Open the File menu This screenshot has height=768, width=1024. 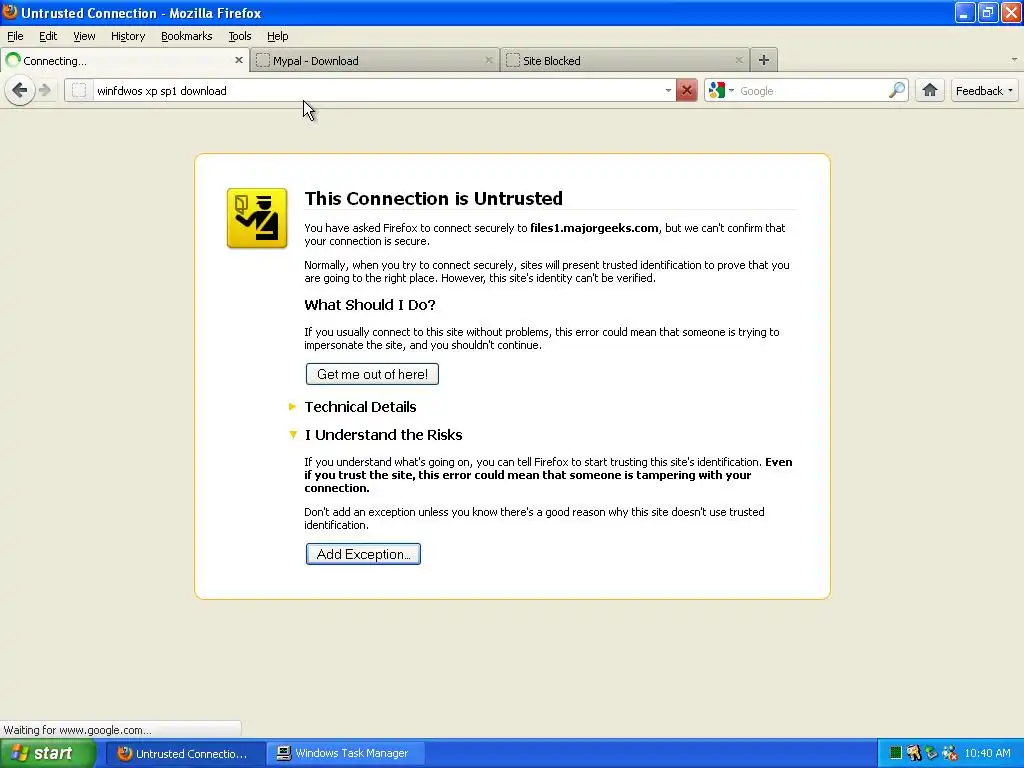coord(15,36)
